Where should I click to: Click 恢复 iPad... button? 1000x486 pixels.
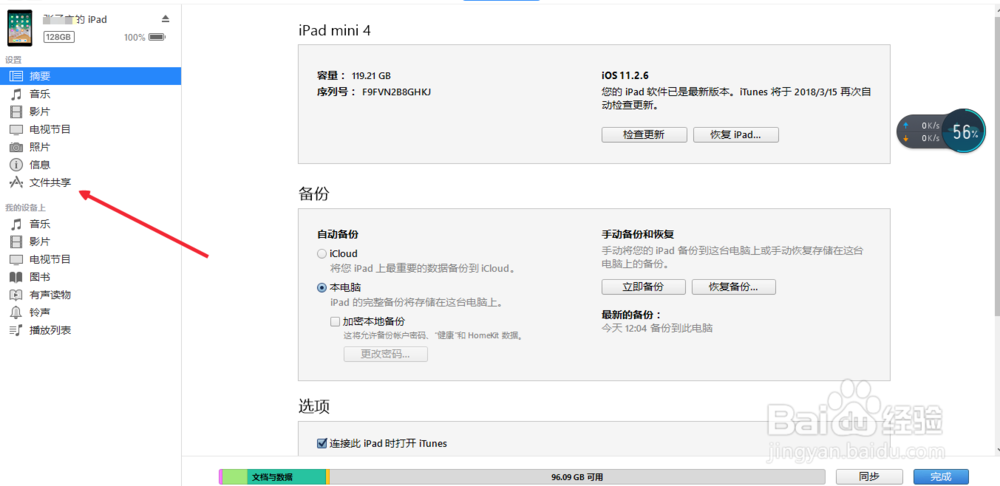pyautogui.click(x=735, y=135)
